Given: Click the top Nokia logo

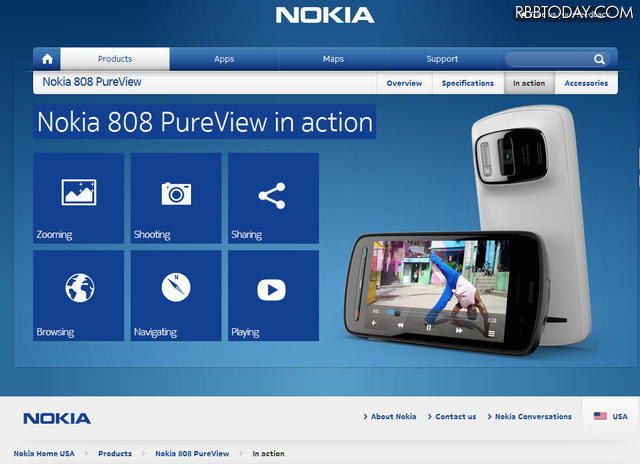Looking at the screenshot, I should tap(325, 15).
